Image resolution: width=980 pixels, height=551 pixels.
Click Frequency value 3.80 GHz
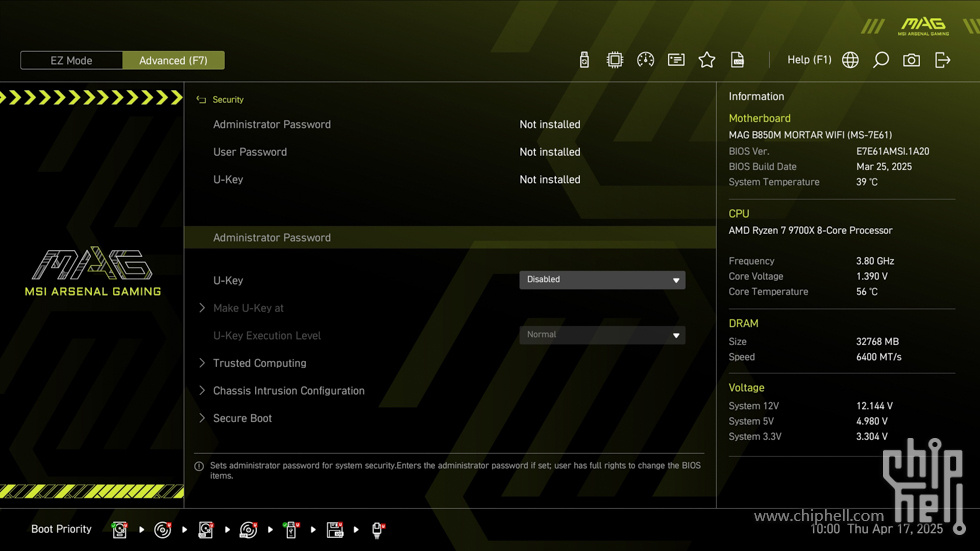point(875,261)
